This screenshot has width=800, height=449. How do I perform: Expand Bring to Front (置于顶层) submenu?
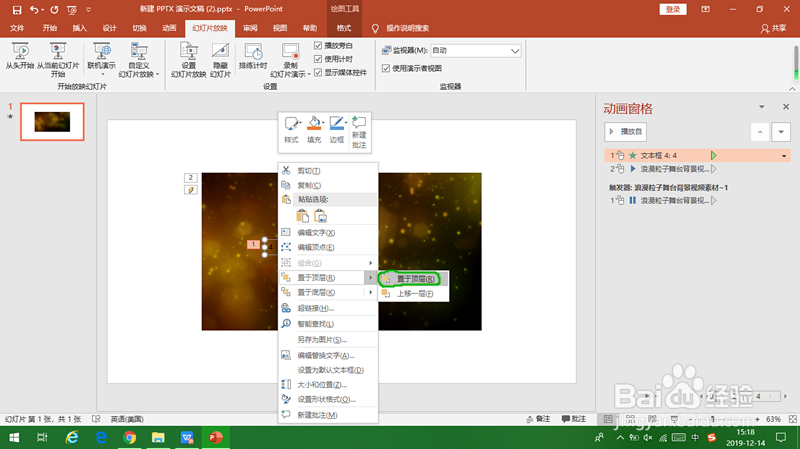pyautogui.click(x=328, y=278)
